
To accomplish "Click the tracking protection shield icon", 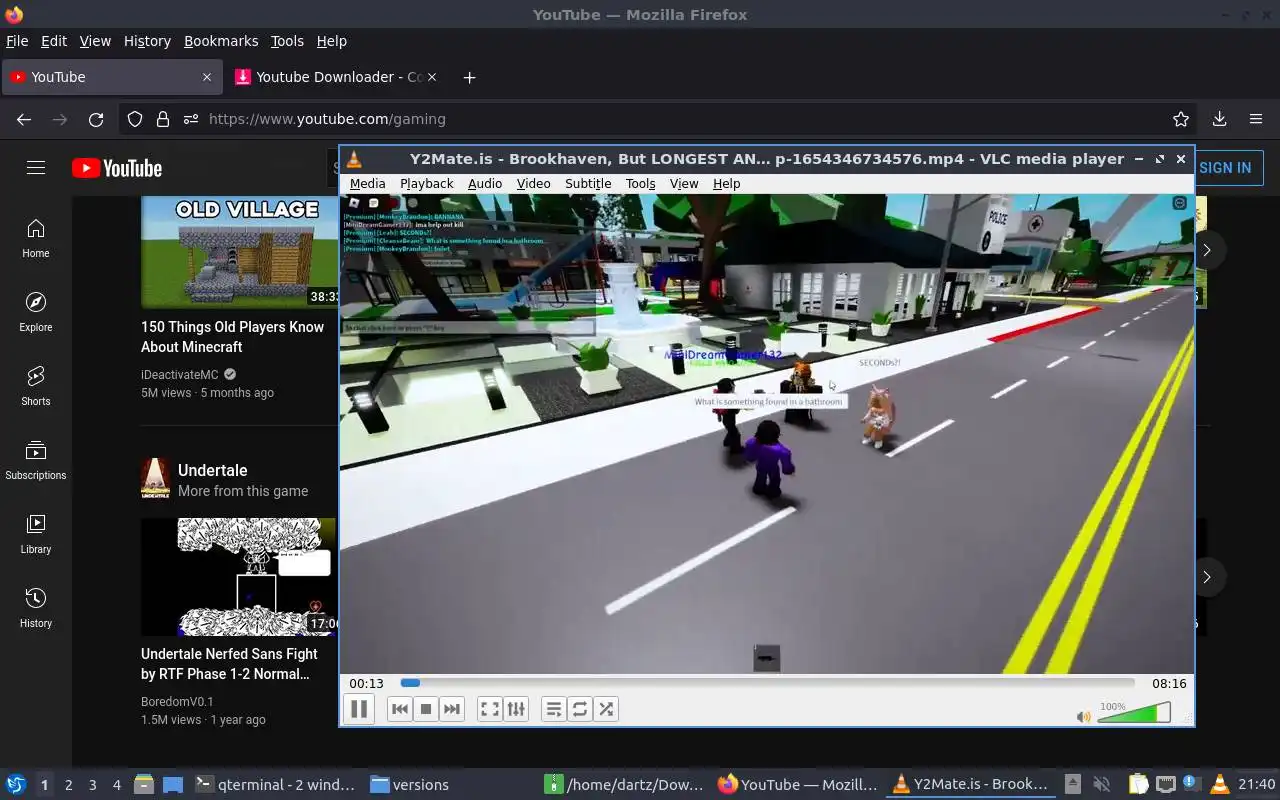I will [x=135, y=119].
